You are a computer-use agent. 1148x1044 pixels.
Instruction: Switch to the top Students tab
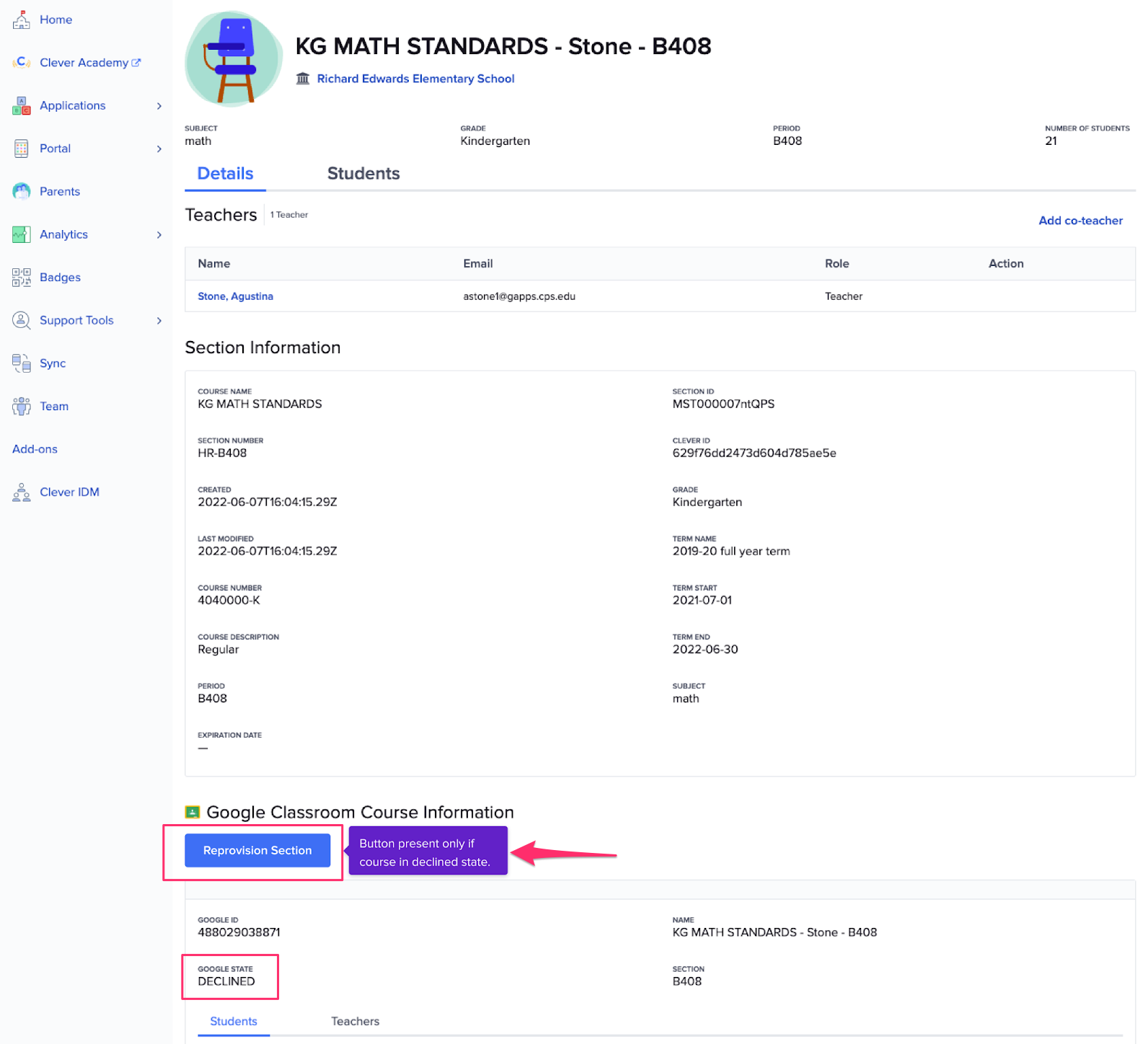coord(363,174)
